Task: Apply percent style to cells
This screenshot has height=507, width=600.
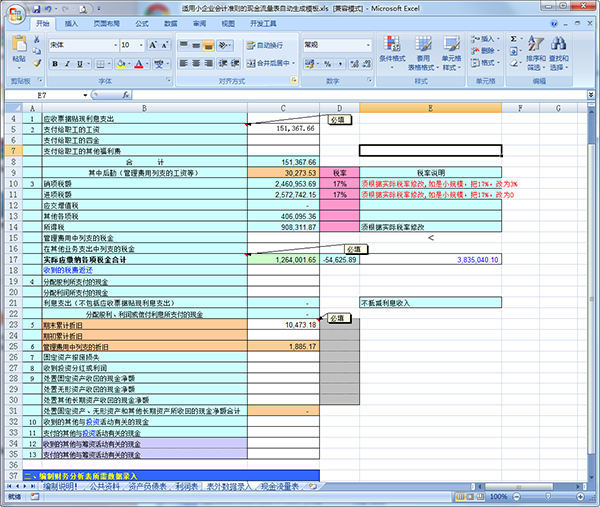Action: [328, 64]
